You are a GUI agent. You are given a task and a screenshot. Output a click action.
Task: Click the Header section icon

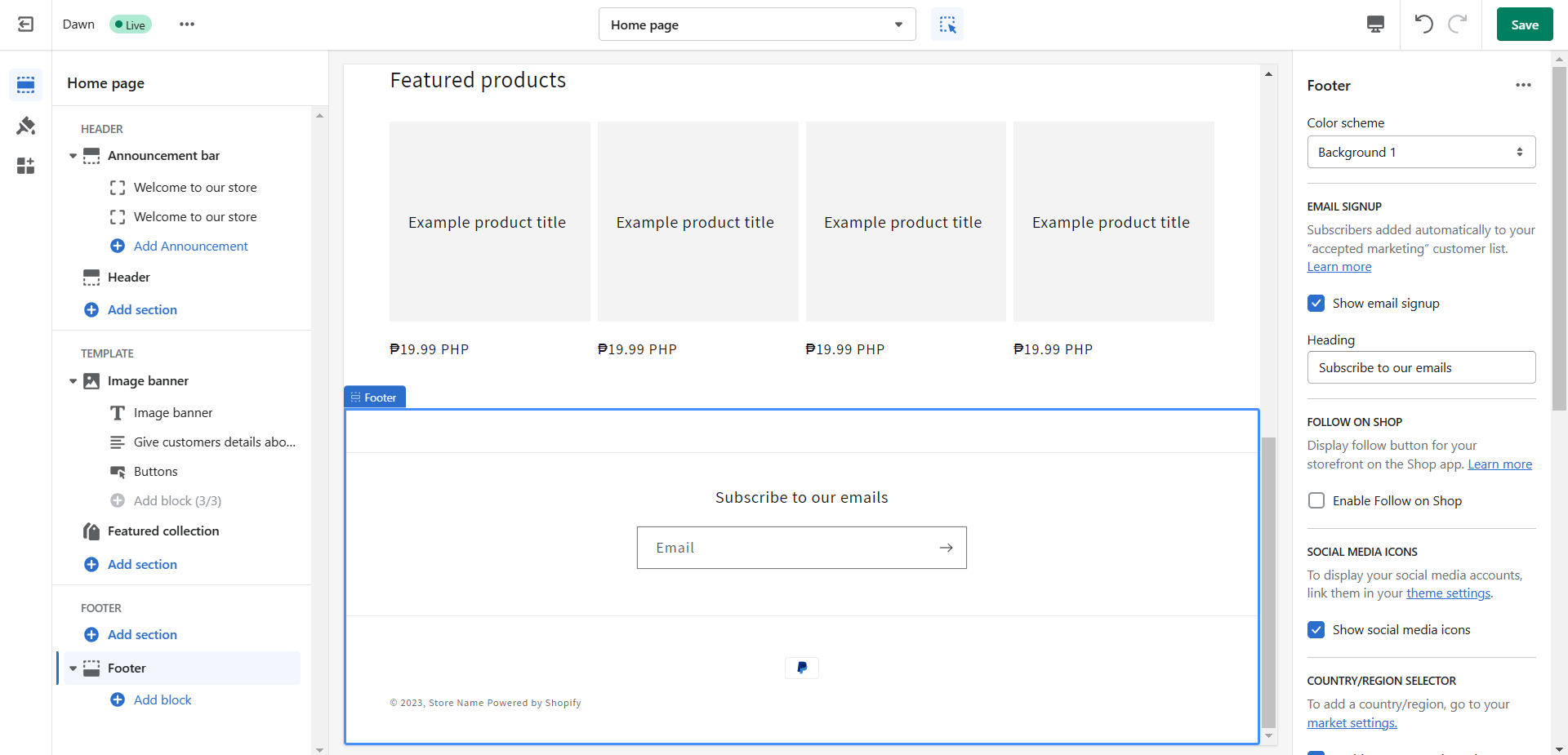click(x=91, y=278)
